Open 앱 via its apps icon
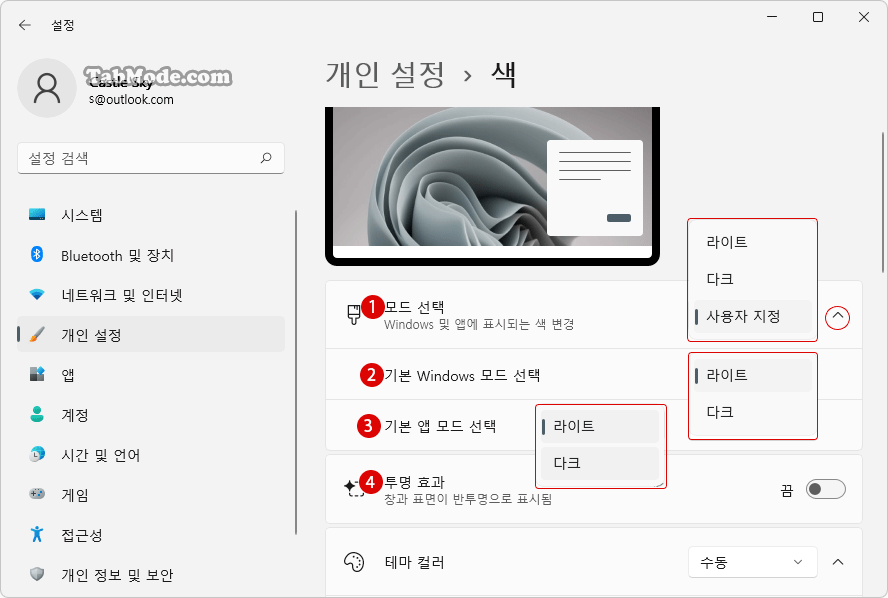This screenshot has height=598, width=888. [x=37, y=374]
